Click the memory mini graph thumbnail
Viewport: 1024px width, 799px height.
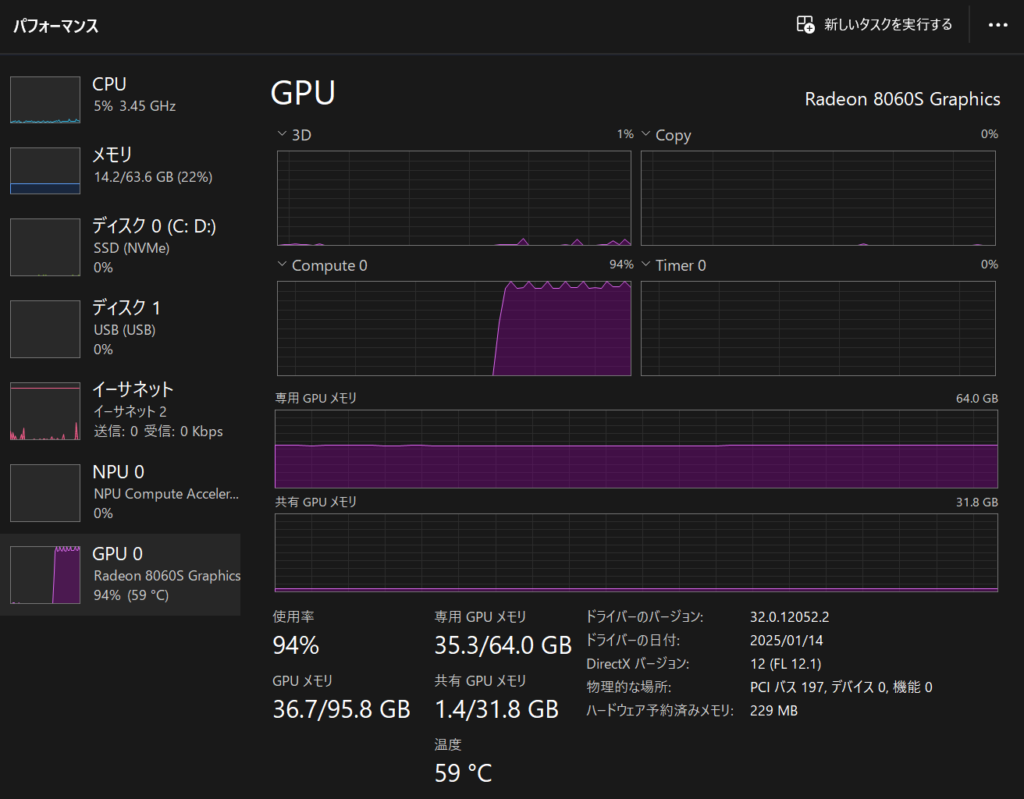coord(45,171)
